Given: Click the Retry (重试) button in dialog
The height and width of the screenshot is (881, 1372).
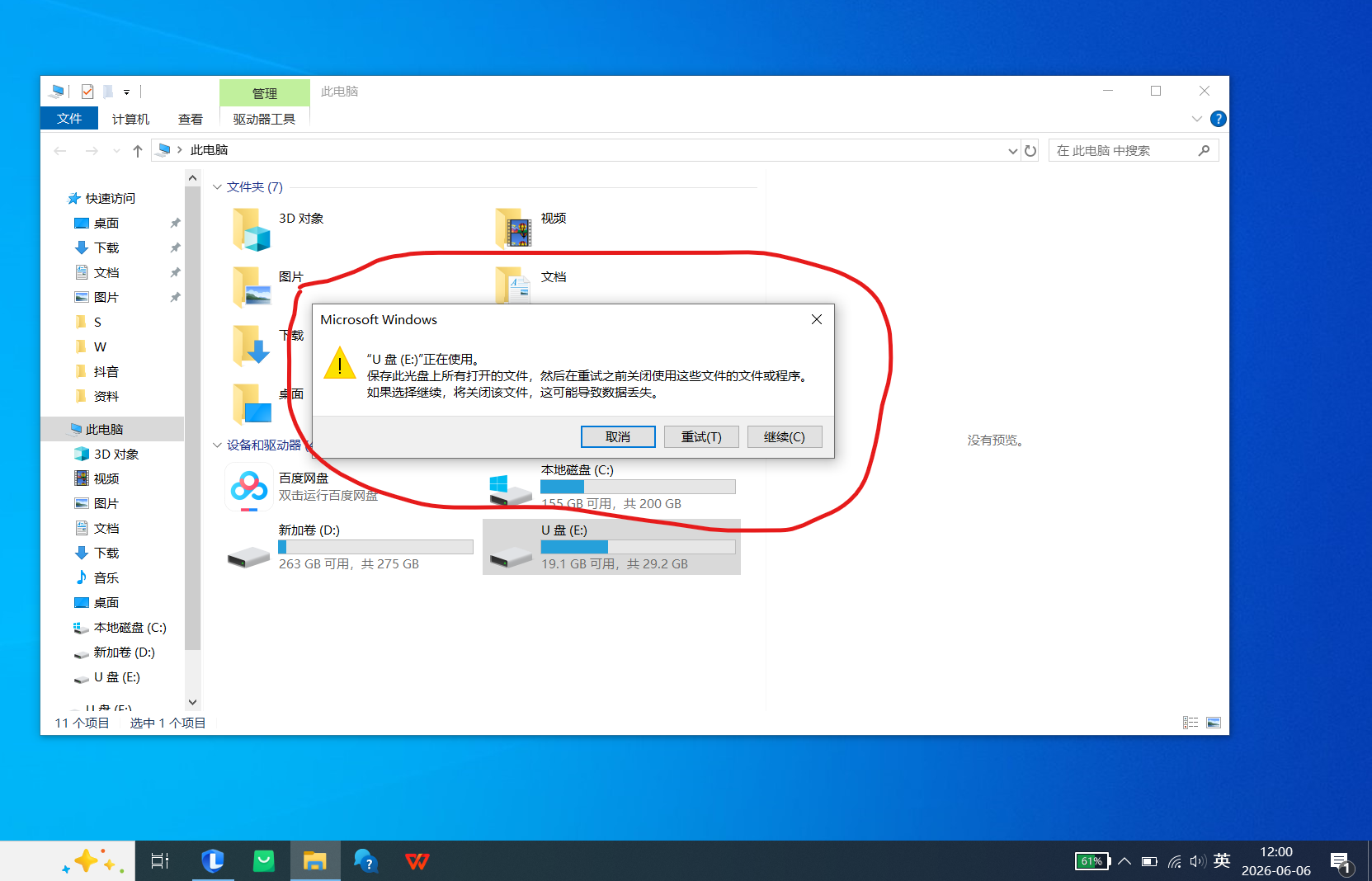Looking at the screenshot, I should [x=701, y=436].
